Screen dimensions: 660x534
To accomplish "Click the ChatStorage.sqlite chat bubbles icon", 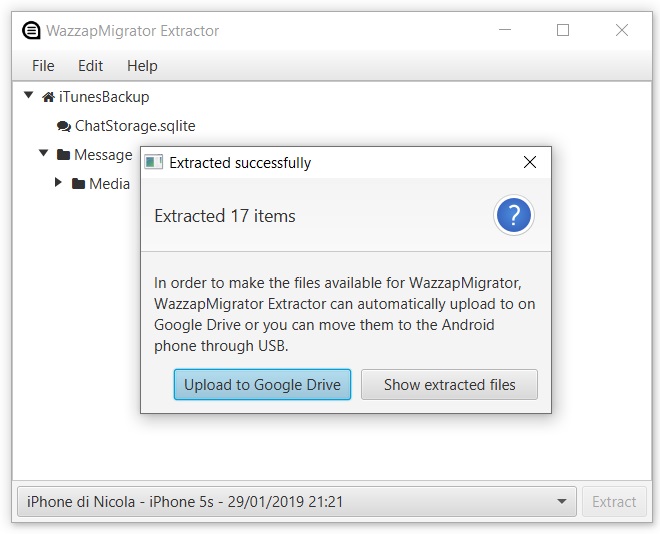I will 64,126.
